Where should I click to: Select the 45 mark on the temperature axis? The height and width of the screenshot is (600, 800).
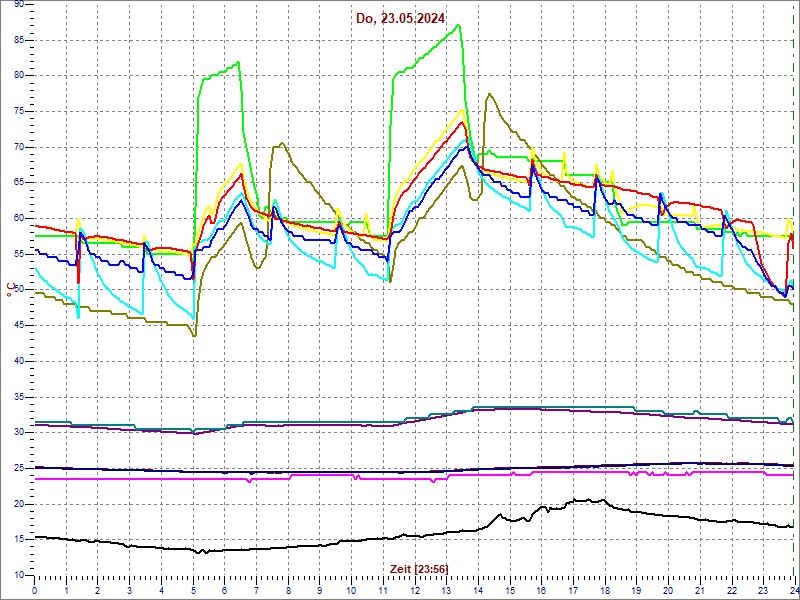(x=18, y=326)
